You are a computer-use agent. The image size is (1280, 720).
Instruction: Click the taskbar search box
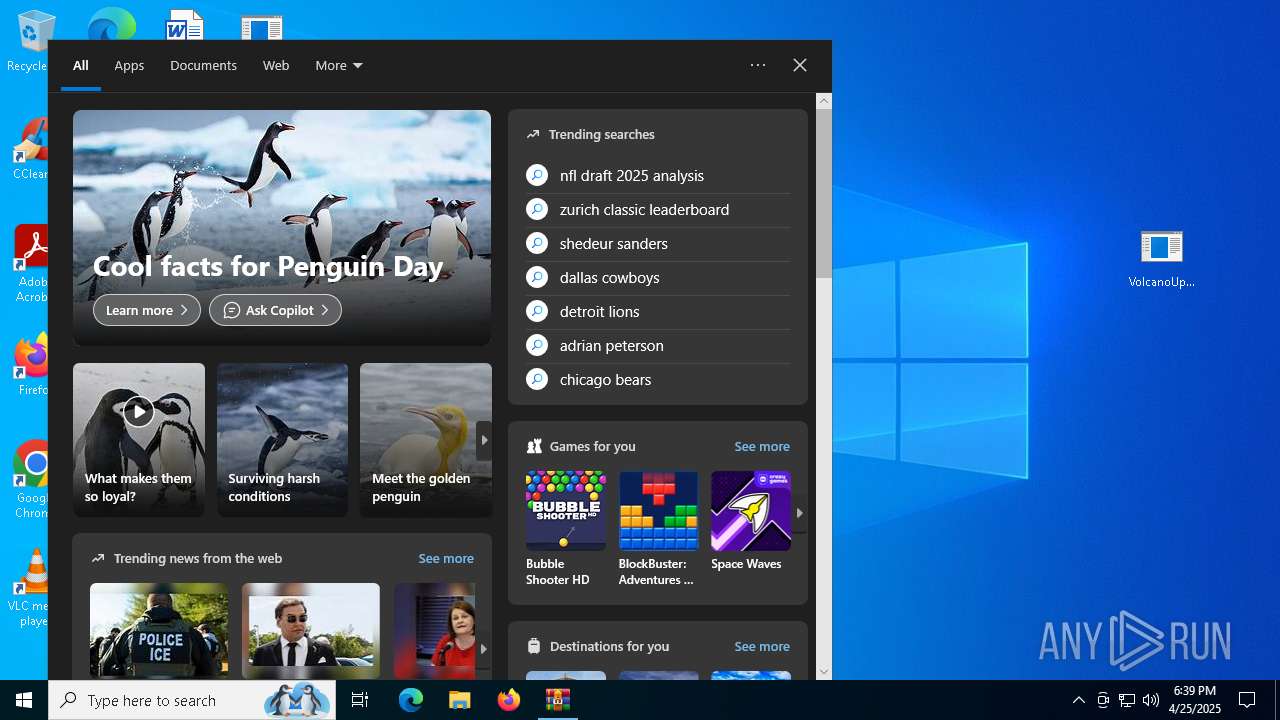click(194, 700)
